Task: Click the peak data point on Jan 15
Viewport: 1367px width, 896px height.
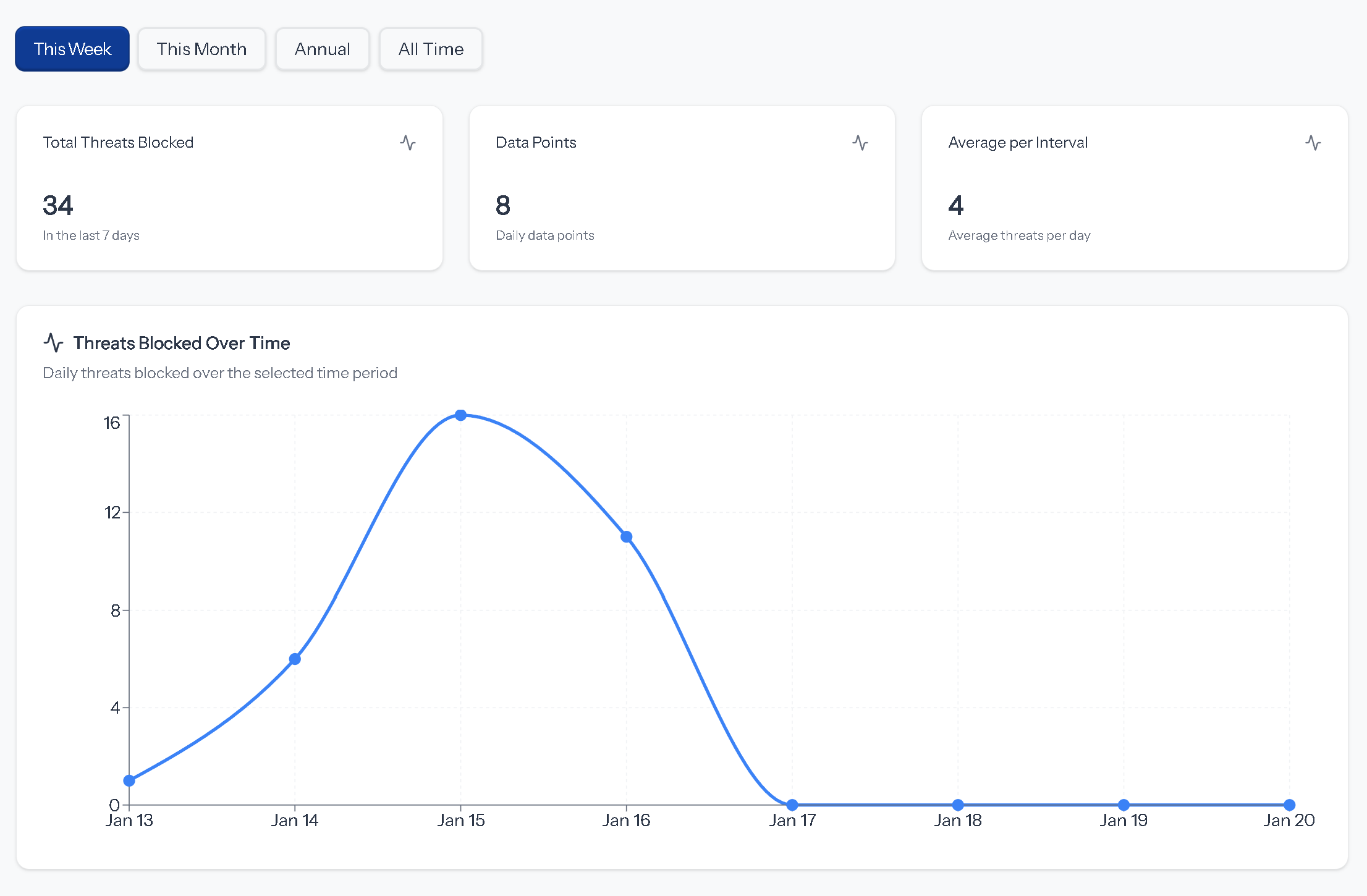Action: tap(461, 415)
